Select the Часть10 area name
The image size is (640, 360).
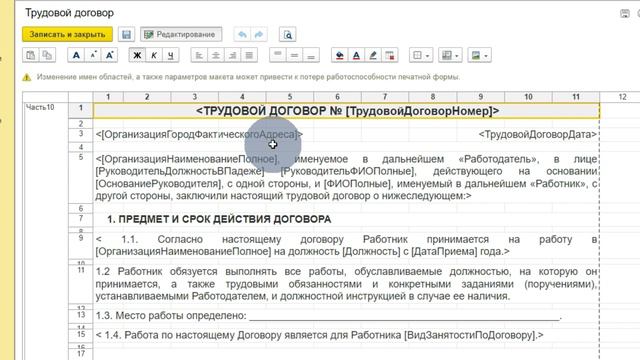click(40, 107)
